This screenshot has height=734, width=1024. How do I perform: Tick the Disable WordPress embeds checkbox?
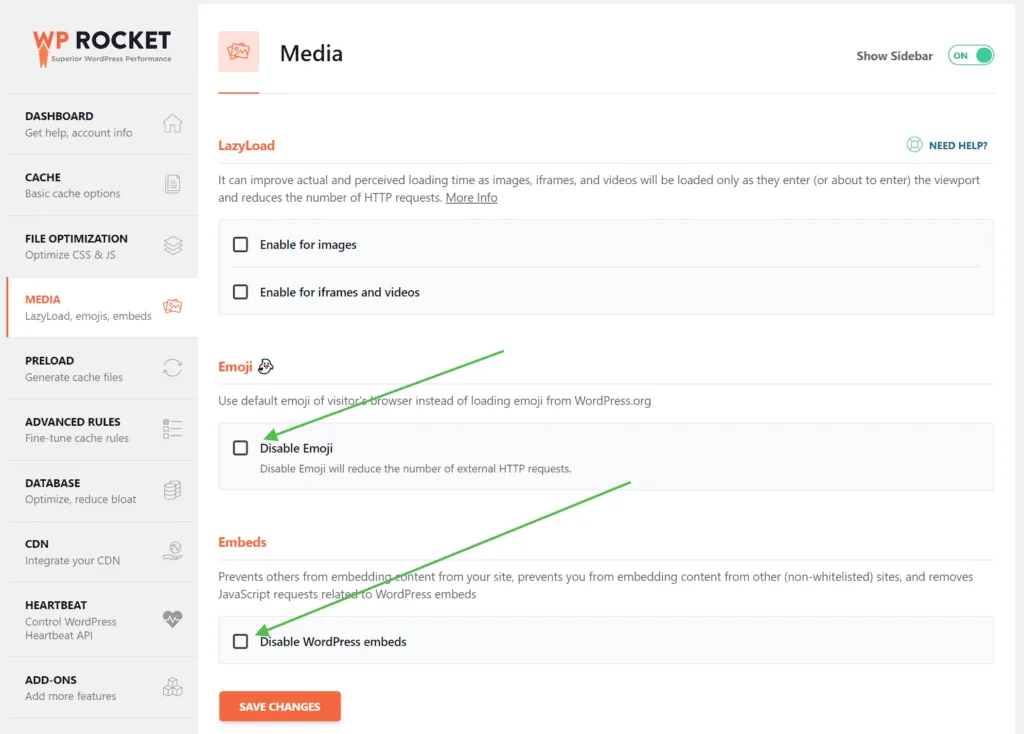point(240,641)
